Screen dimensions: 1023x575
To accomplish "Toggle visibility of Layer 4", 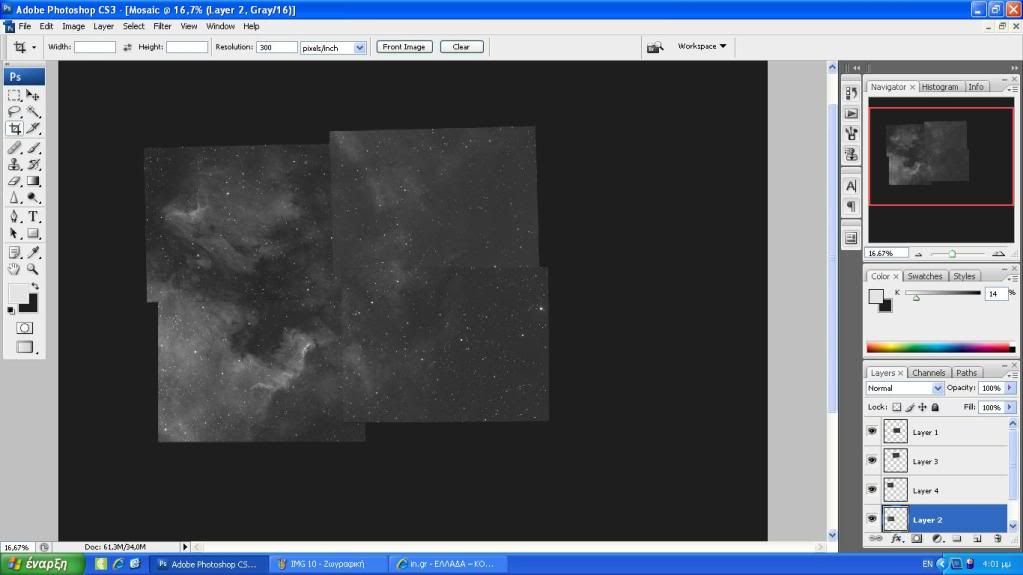I will [872, 489].
